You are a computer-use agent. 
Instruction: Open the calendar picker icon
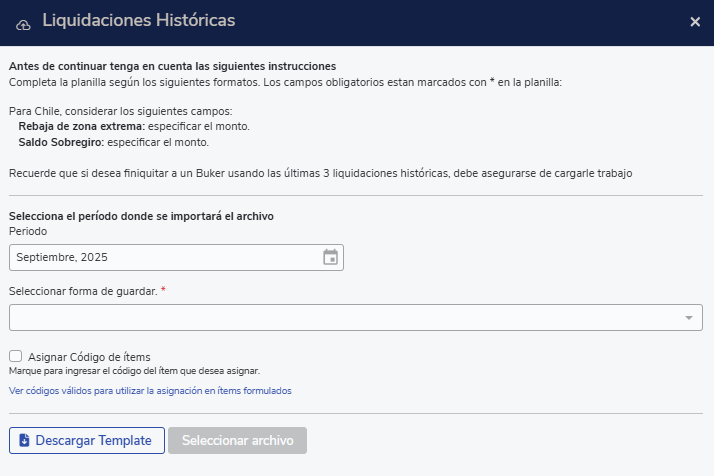(x=331, y=257)
